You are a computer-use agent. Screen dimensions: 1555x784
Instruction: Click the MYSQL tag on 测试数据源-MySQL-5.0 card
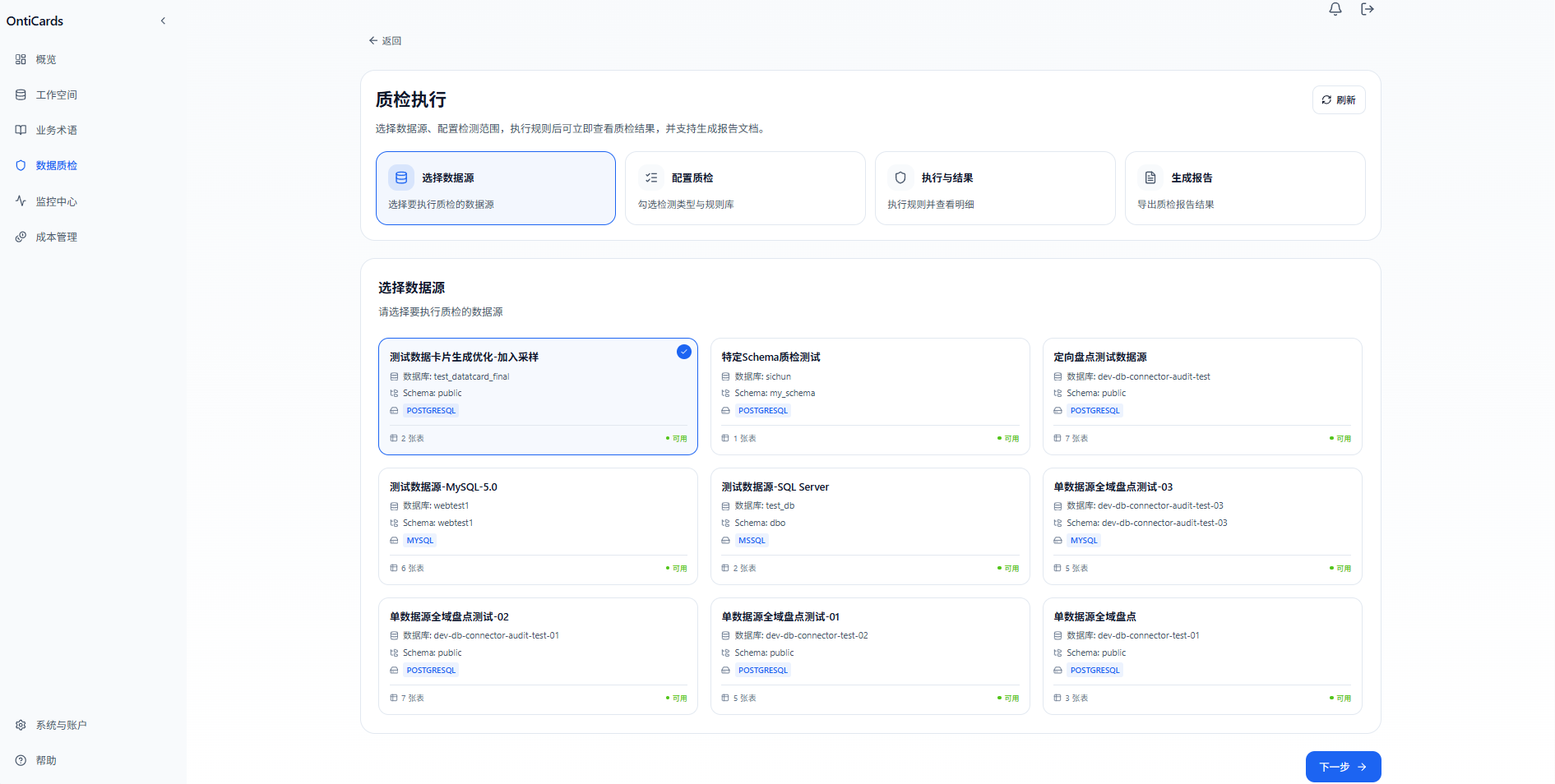pyautogui.click(x=419, y=541)
